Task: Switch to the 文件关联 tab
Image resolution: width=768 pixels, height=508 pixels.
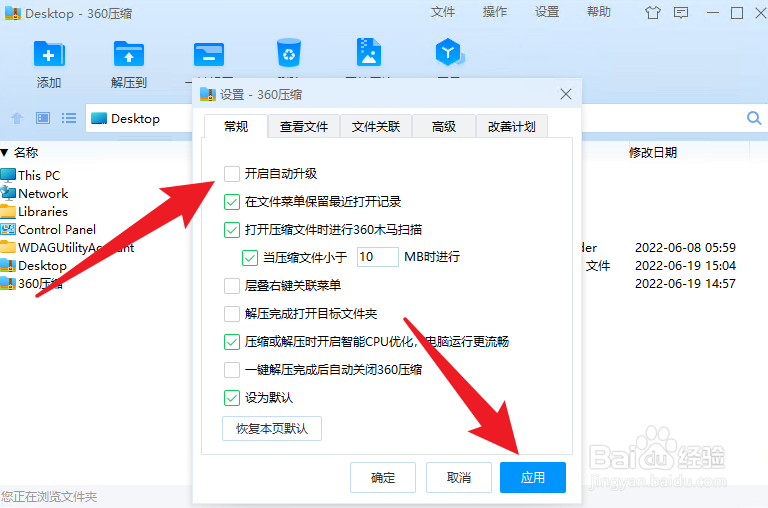Action: pyautogui.click(x=376, y=127)
